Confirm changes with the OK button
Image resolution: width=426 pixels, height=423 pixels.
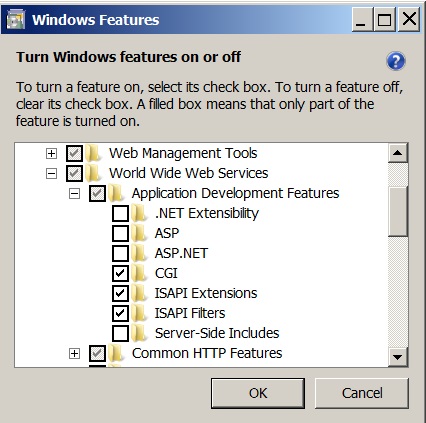click(x=258, y=393)
